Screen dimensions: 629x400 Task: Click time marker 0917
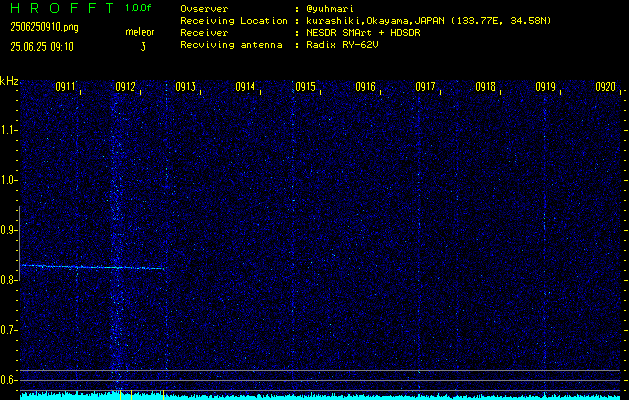pos(425,87)
